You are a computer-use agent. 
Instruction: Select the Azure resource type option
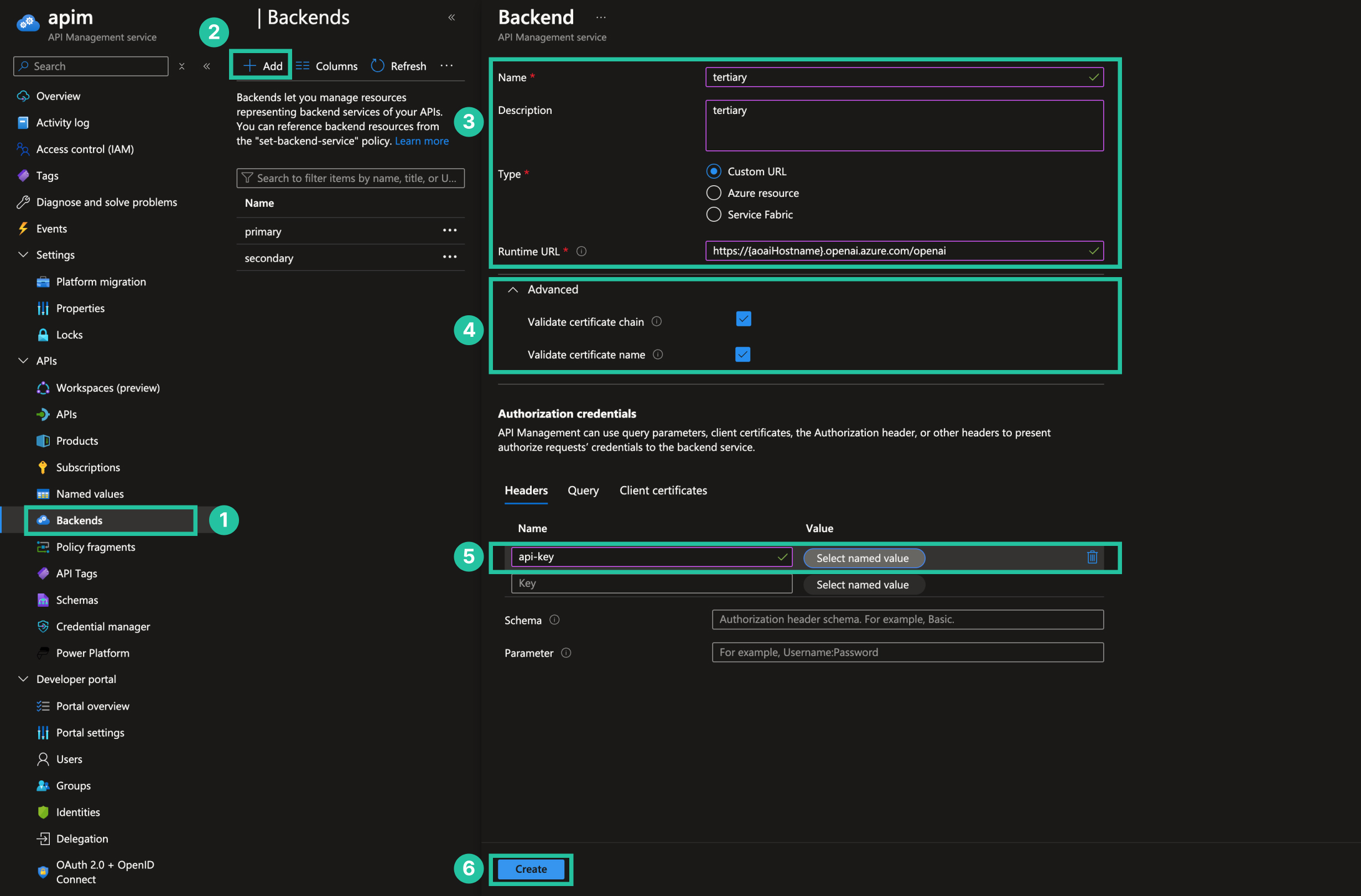713,192
